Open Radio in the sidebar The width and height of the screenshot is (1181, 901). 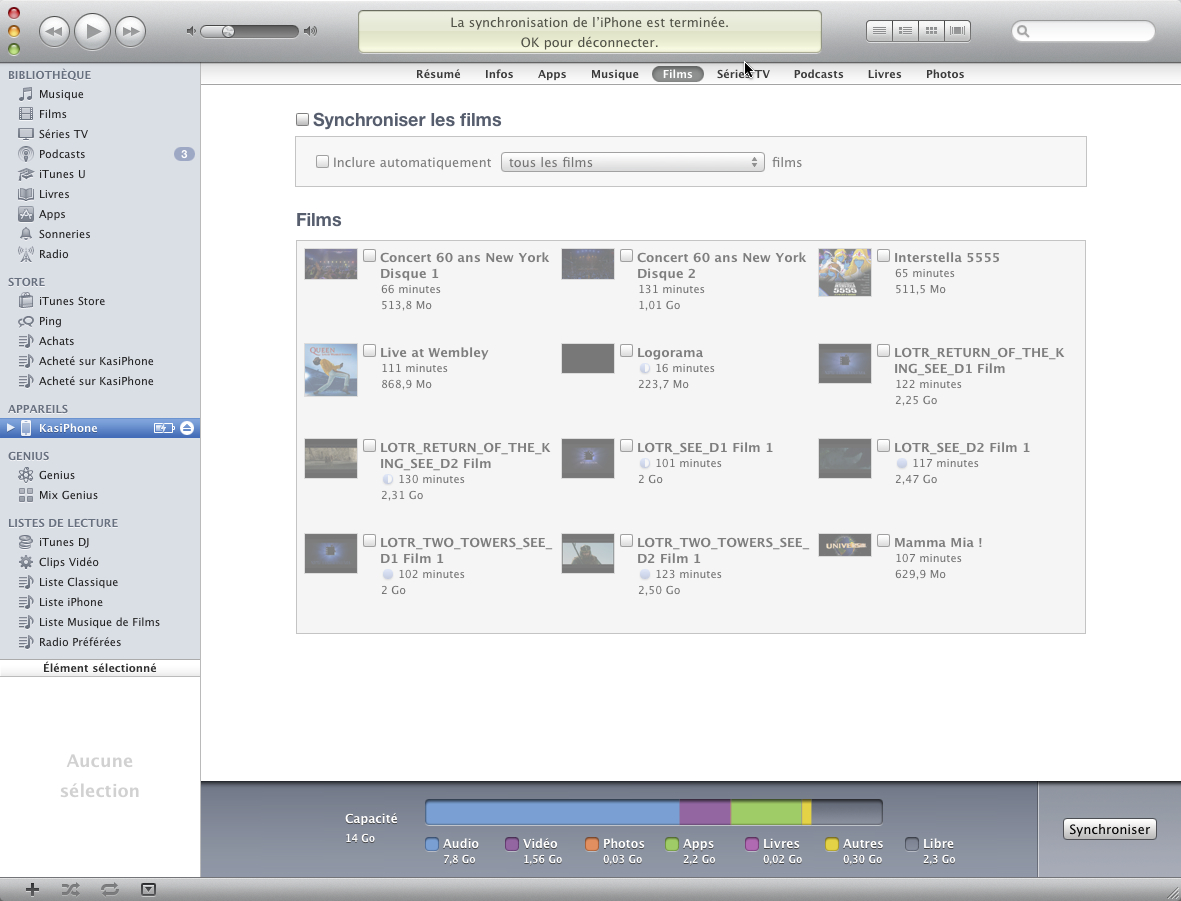[x=53, y=254]
